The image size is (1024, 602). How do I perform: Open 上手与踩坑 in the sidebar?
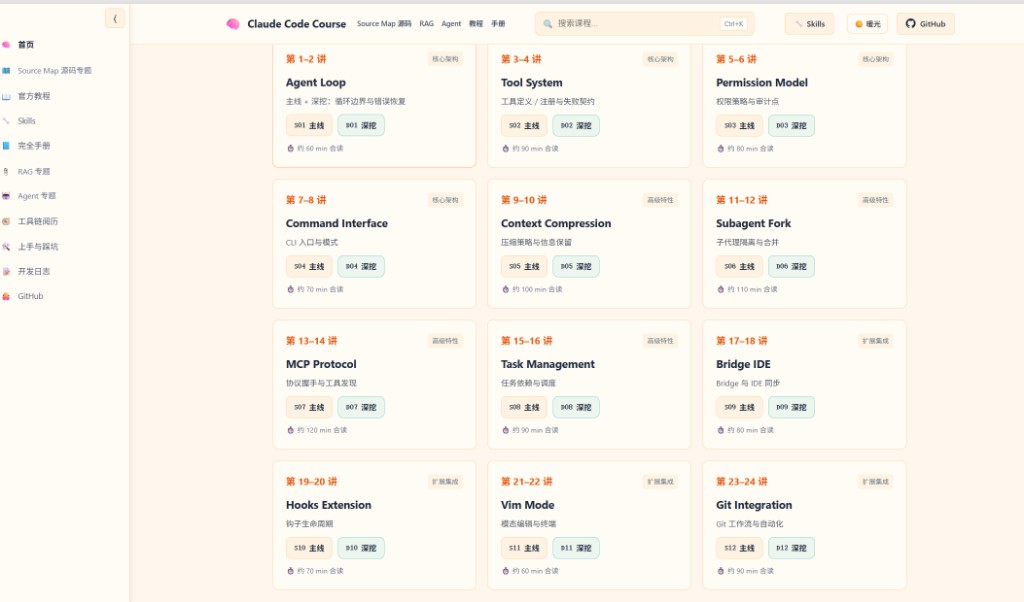coord(37,246)
